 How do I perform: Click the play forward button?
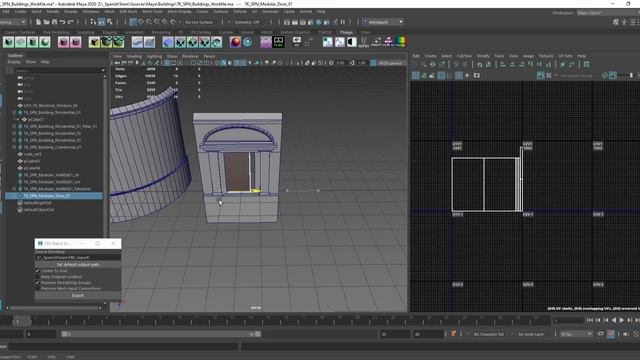pyautogui.click(x=622, y=320)
